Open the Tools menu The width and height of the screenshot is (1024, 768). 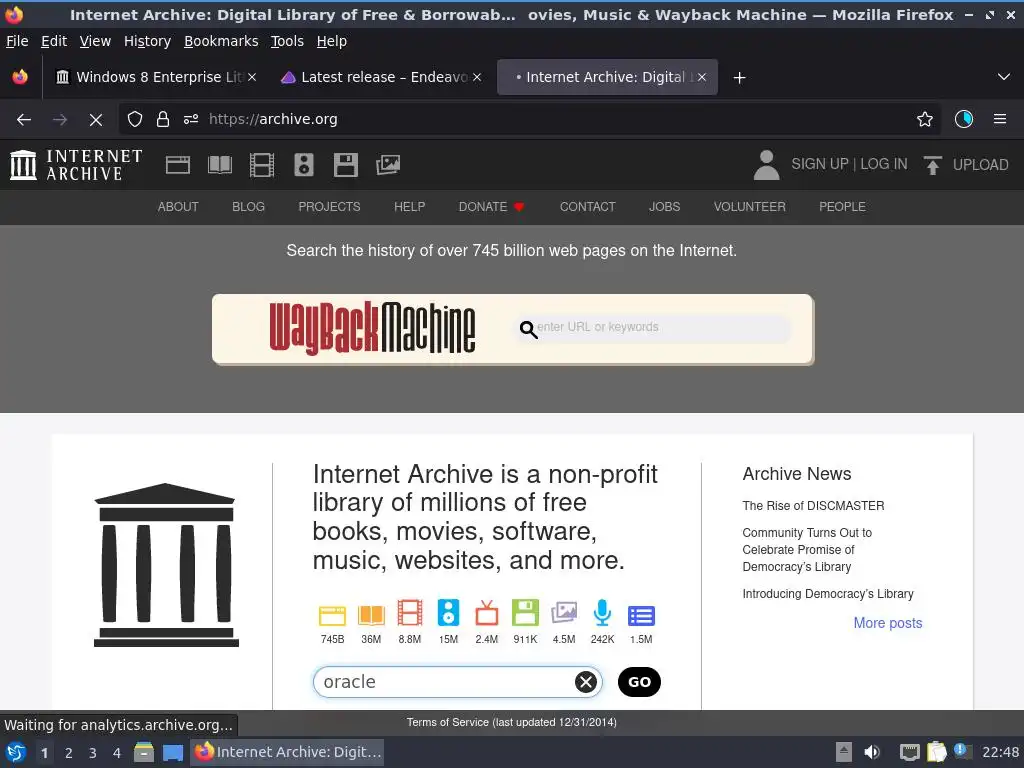(x=287, y=41)
